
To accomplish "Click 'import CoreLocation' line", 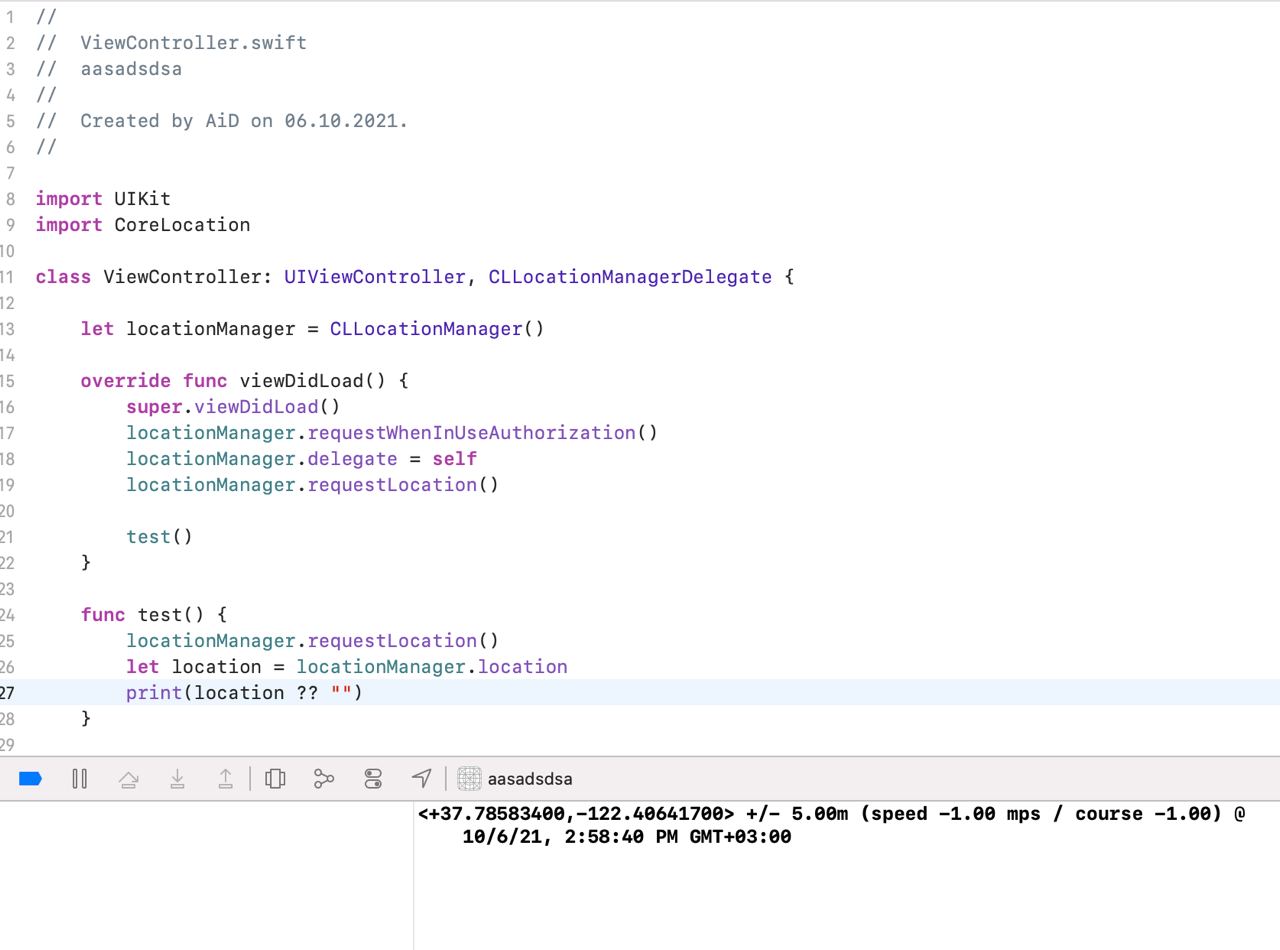I will point(143,225).
